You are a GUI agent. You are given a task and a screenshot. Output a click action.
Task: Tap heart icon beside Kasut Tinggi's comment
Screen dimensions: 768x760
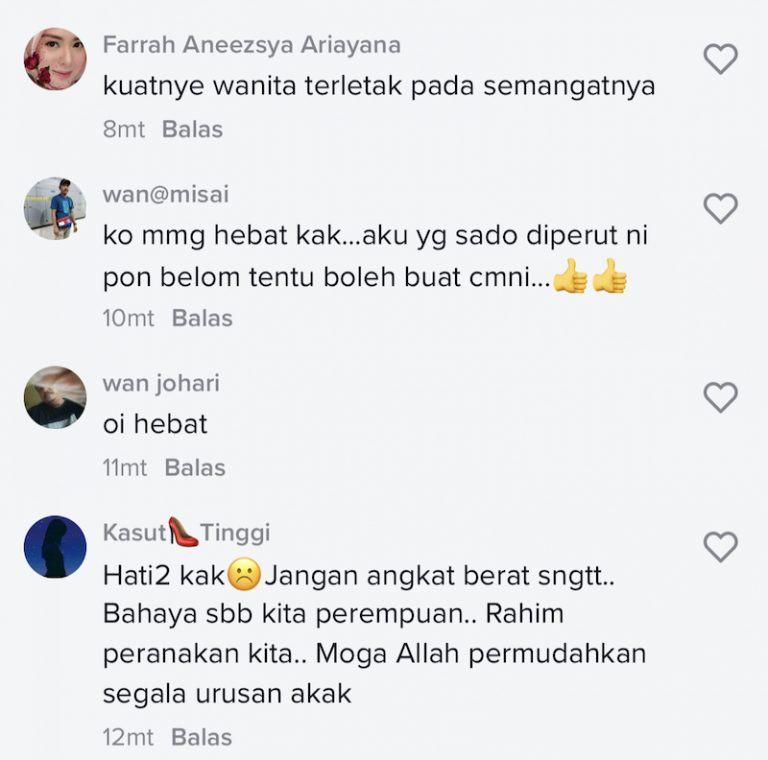click(720, 546)
